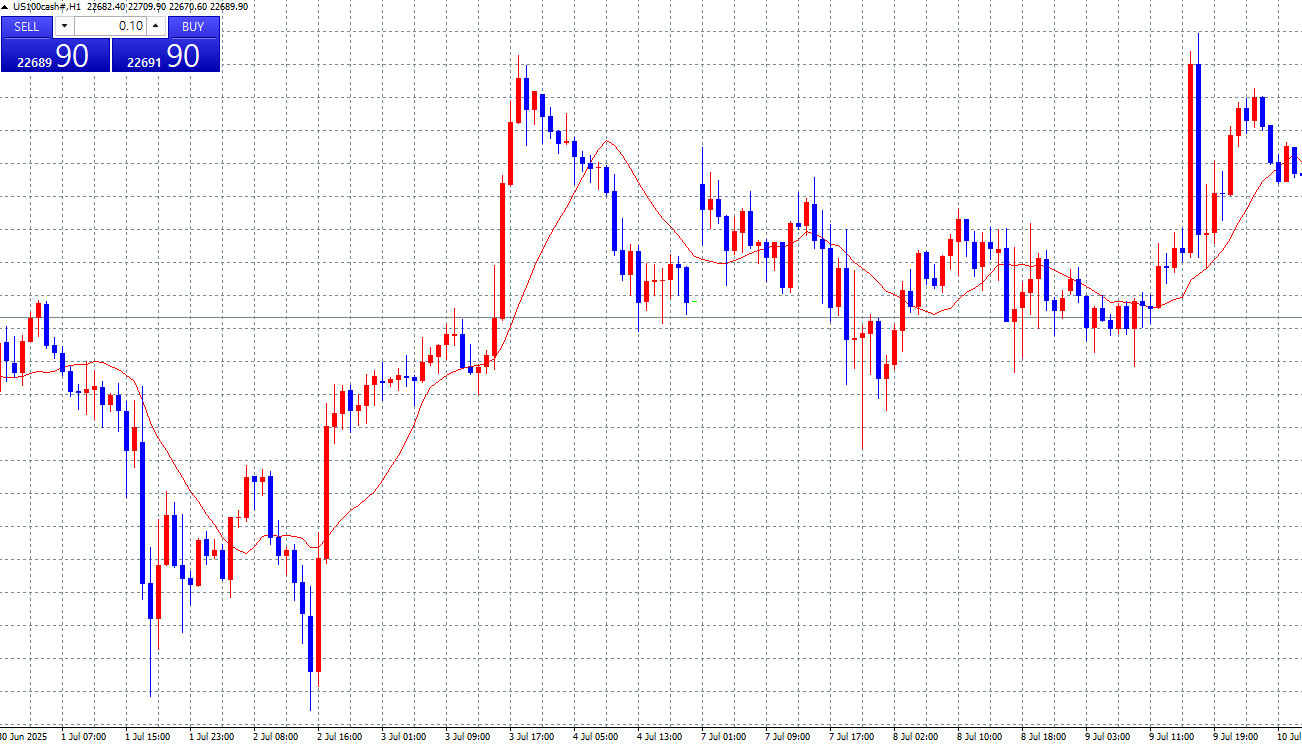Click the 22691 buy price tile
Screen dimensions: 1302x744
pyautogui.click(x=165, y=56)
